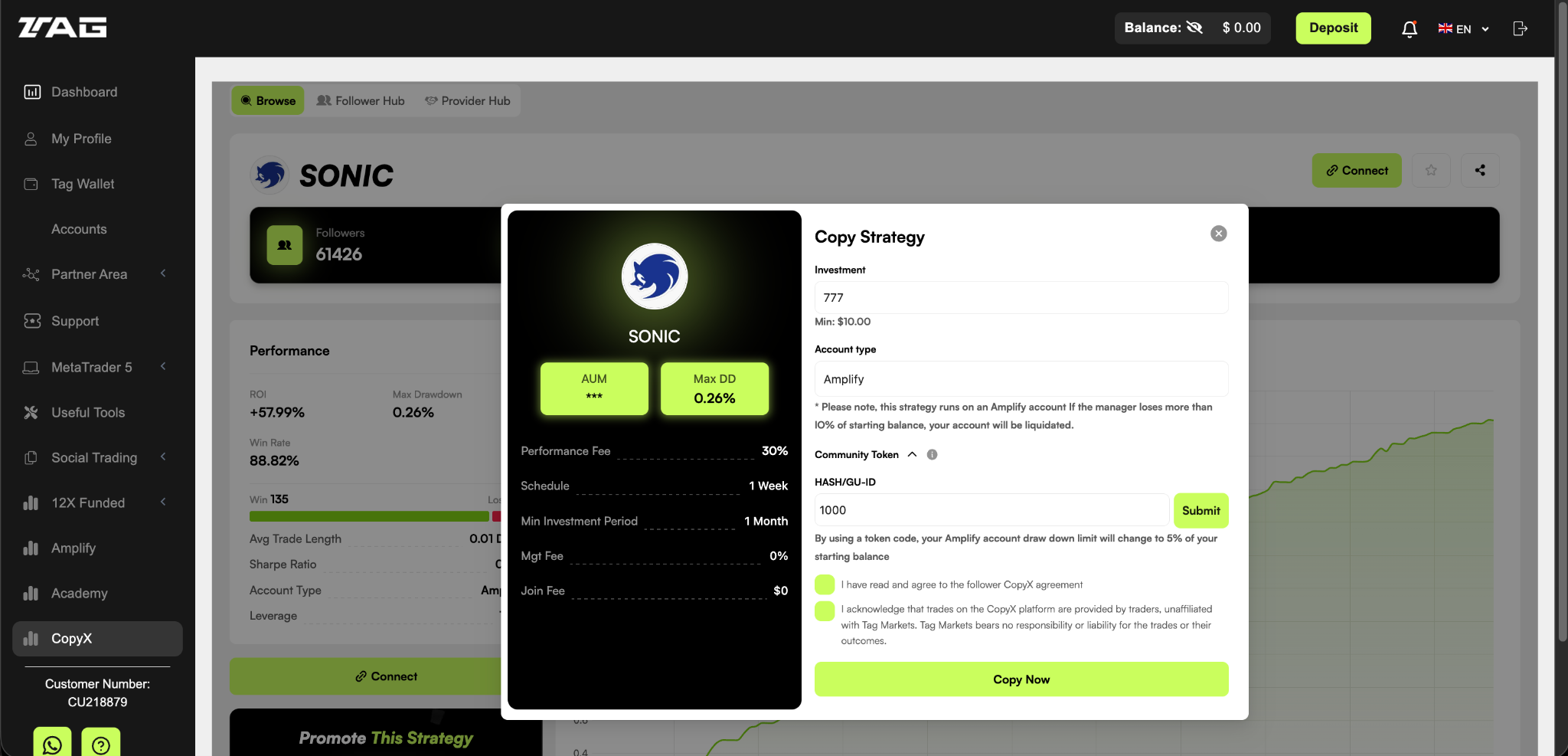Star the SONIC strategy as favorite

1430,170
